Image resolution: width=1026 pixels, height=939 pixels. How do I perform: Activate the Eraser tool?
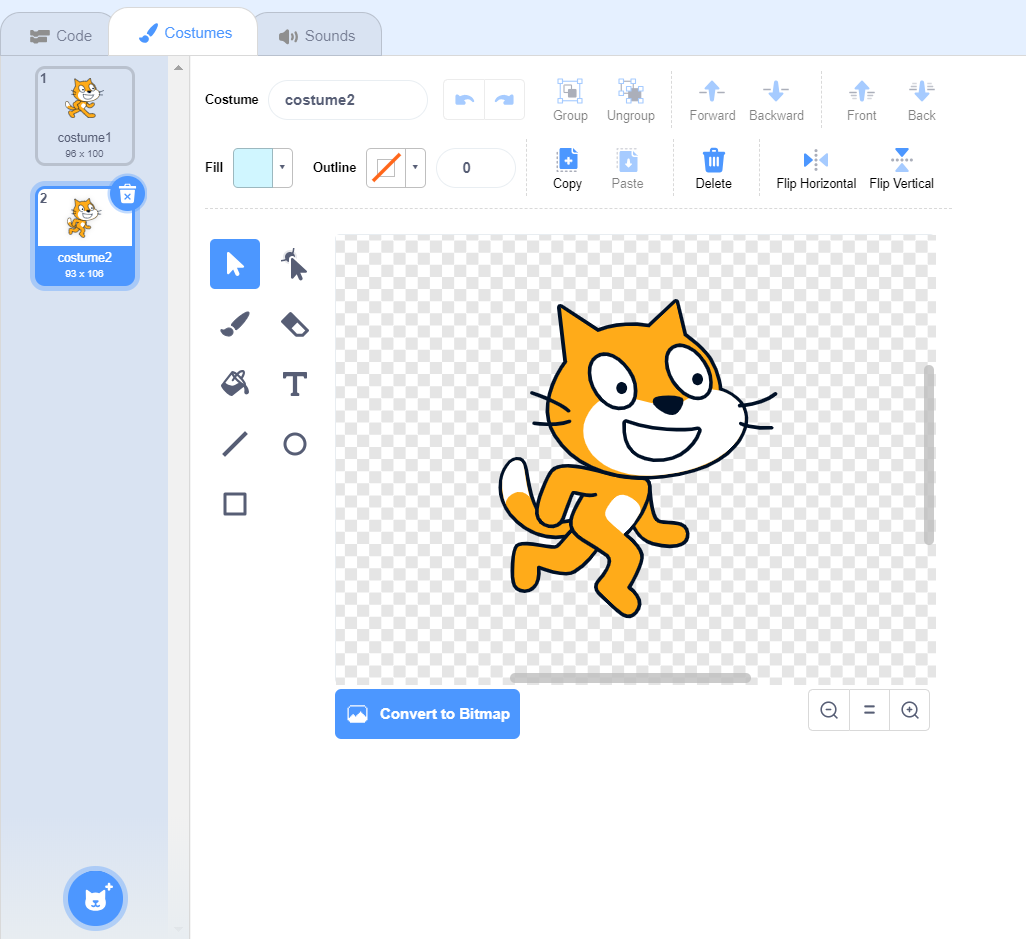[x=294, y=324]
